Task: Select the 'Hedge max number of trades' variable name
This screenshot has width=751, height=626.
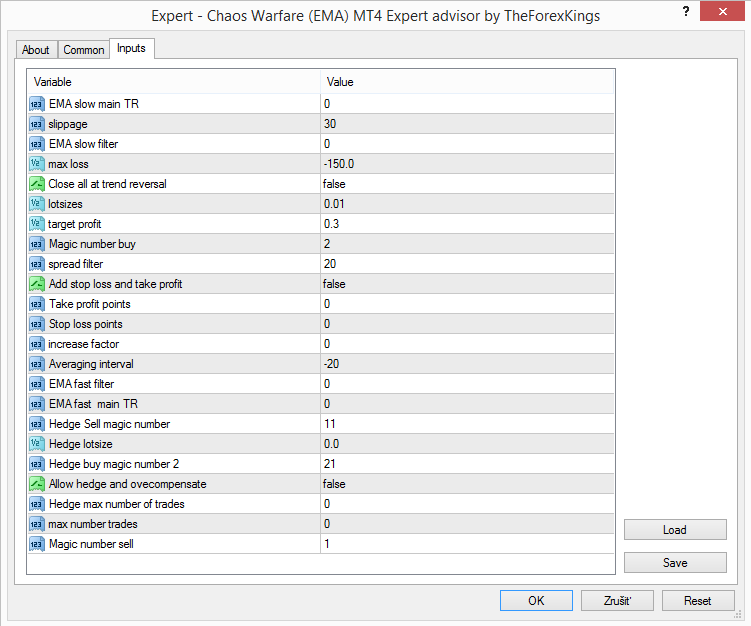Action: click(x=116, y=504)
